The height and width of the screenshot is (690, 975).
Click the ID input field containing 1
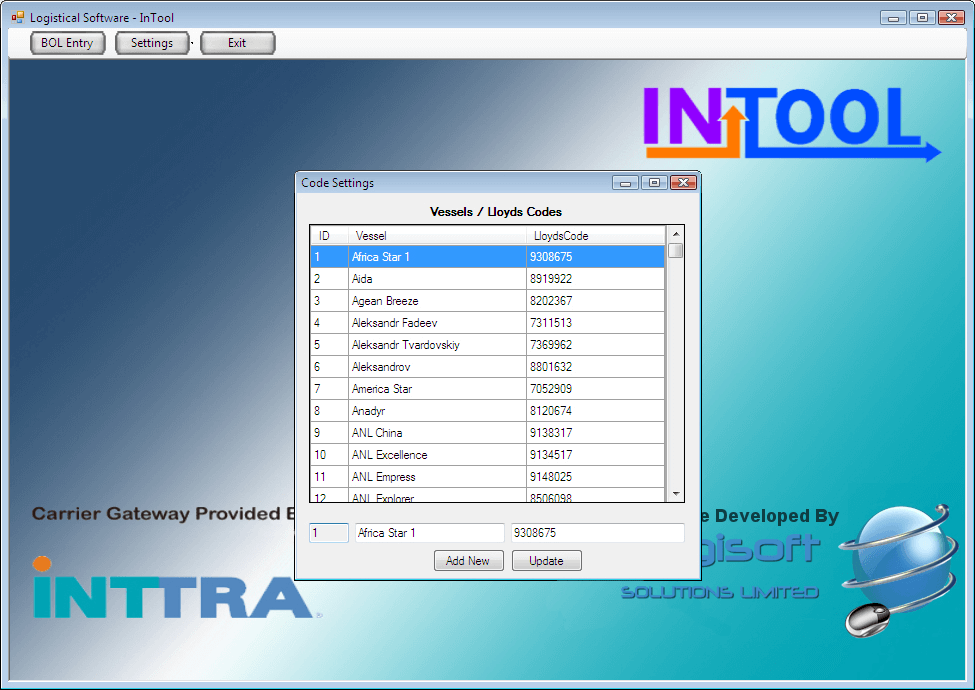coord(329,533)
